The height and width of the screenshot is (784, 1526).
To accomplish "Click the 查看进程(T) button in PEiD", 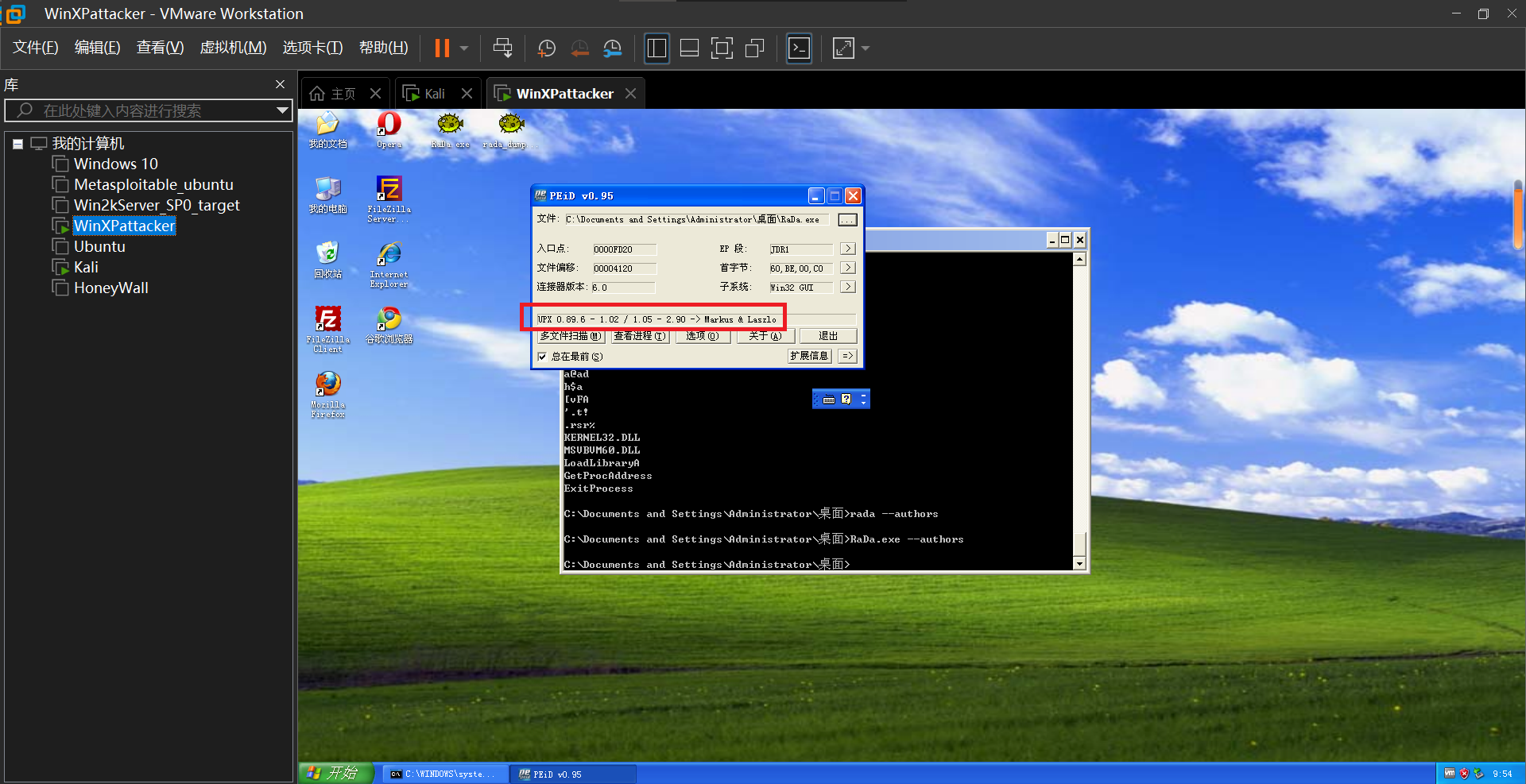I will tap(640, 336).
